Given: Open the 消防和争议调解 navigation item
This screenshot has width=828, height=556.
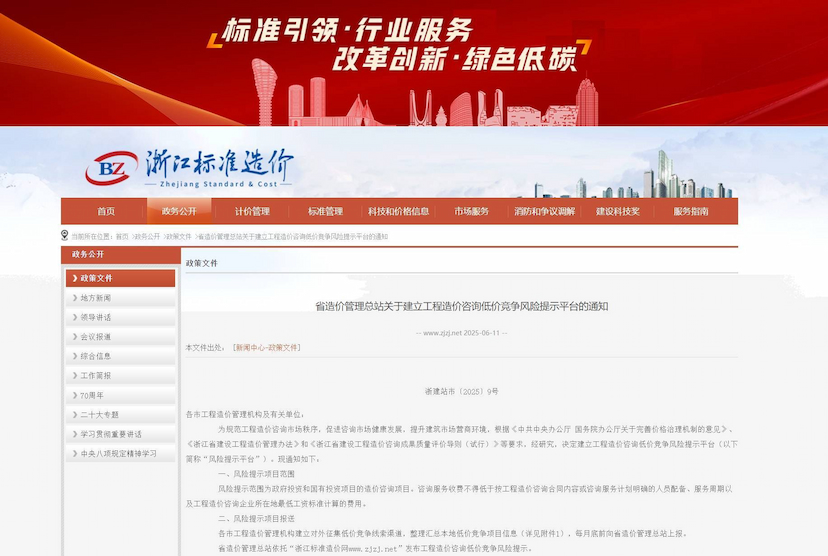Looking at the screenshot, I should pyautogui.click(x=545, y=211).
